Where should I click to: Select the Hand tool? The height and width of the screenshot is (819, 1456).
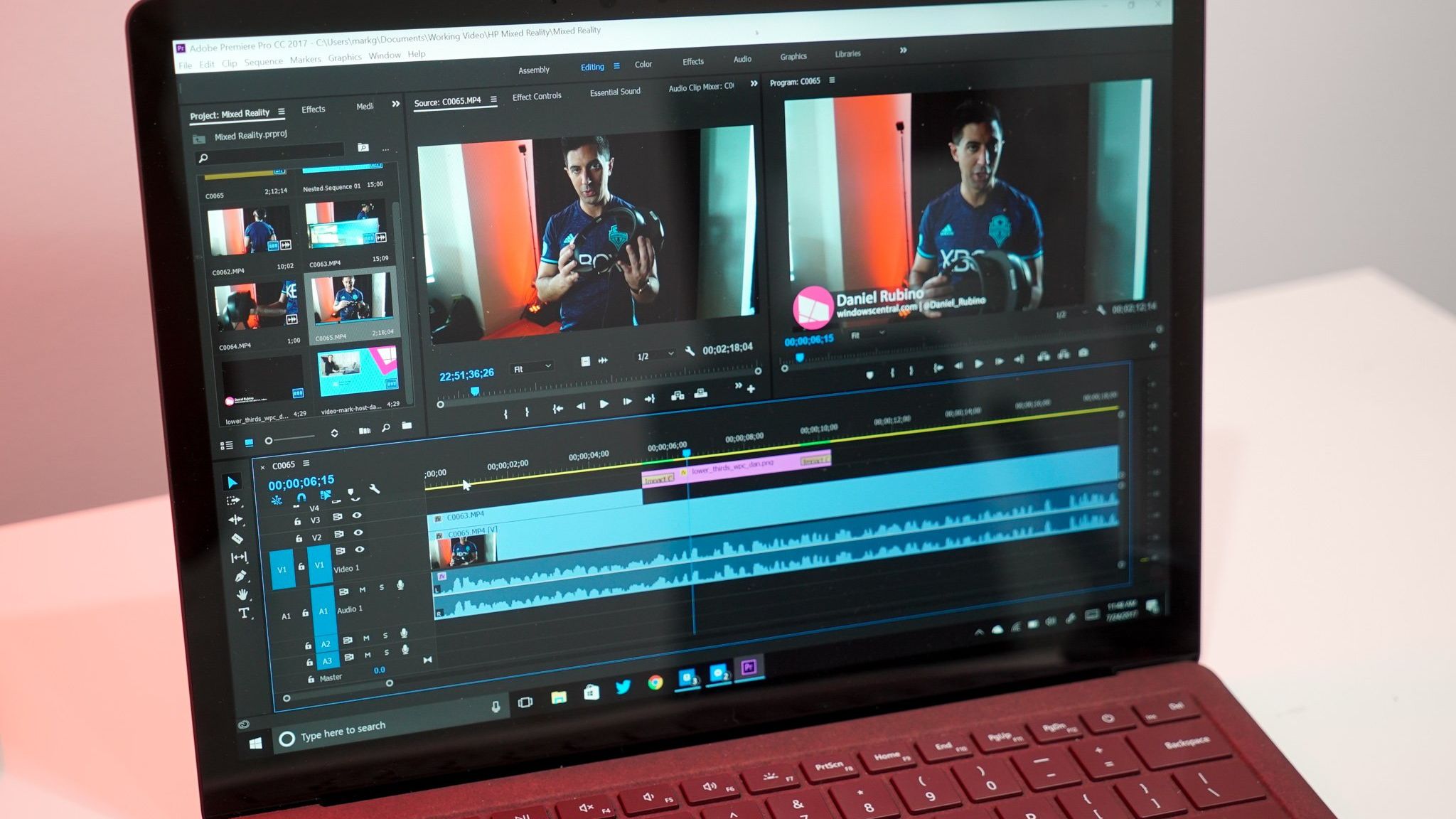click(242, 594)
